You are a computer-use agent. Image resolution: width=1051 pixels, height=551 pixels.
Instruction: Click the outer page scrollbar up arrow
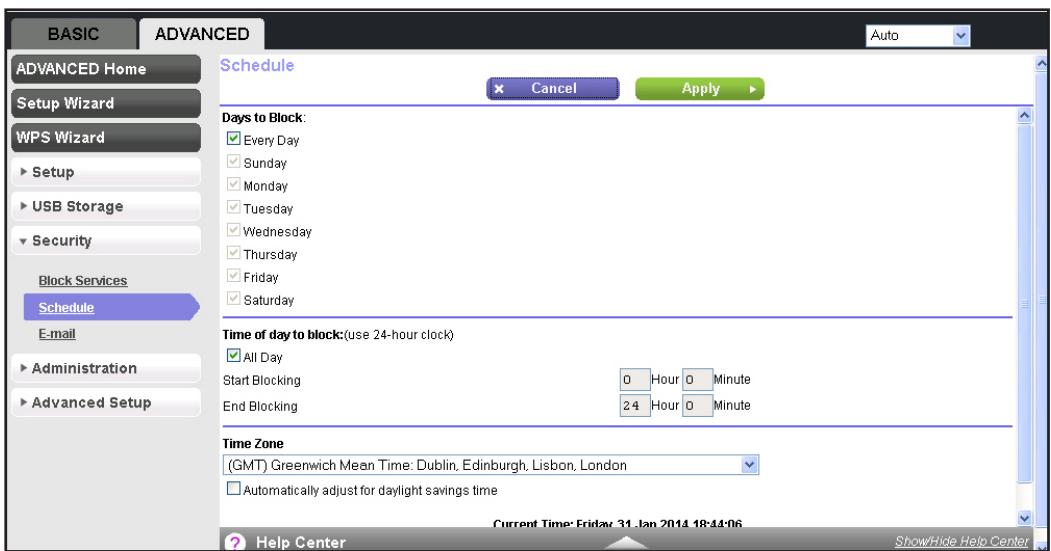tap(1042, 64)
